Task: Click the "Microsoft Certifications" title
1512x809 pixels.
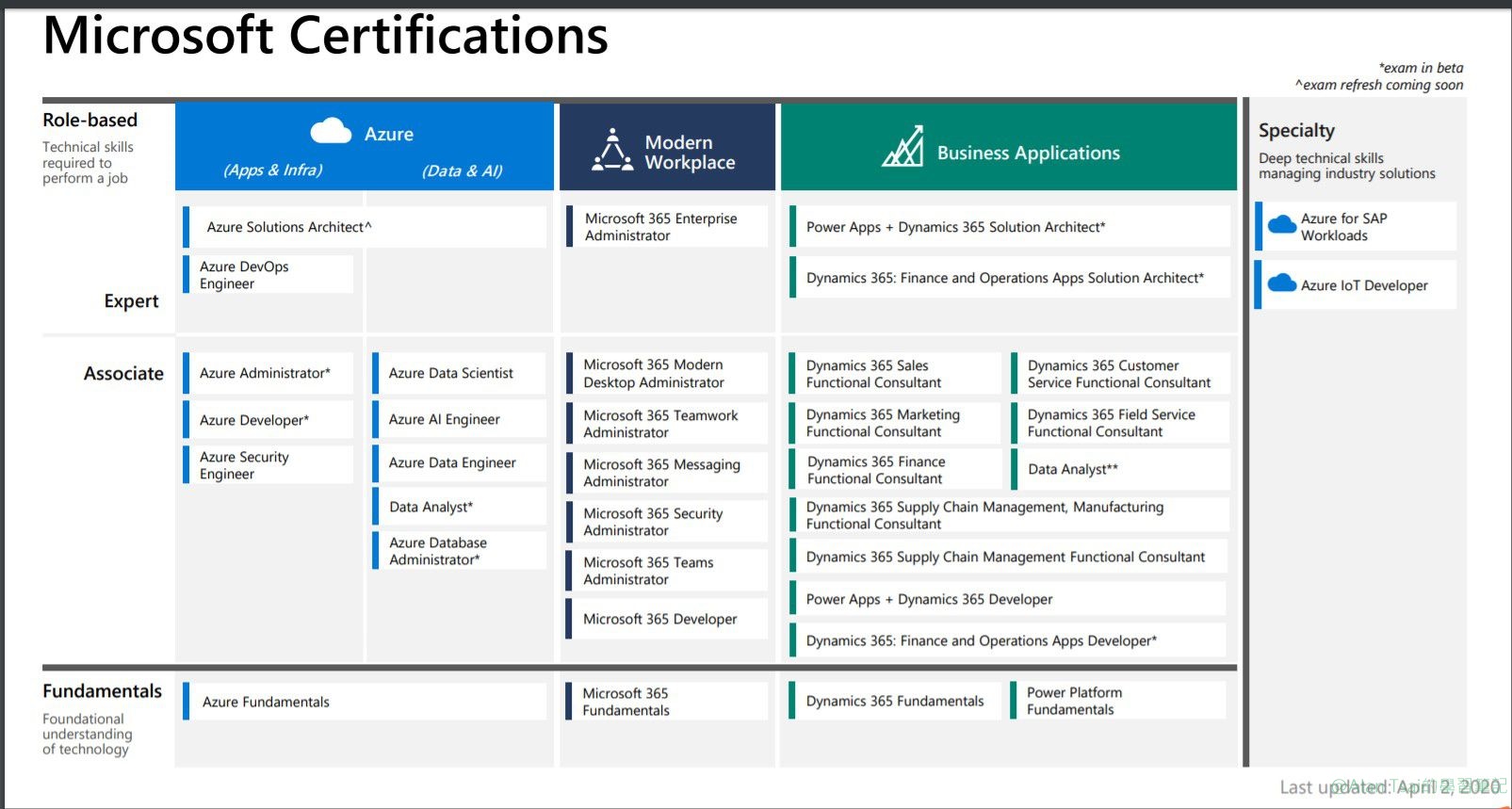Action: (326, 36)
